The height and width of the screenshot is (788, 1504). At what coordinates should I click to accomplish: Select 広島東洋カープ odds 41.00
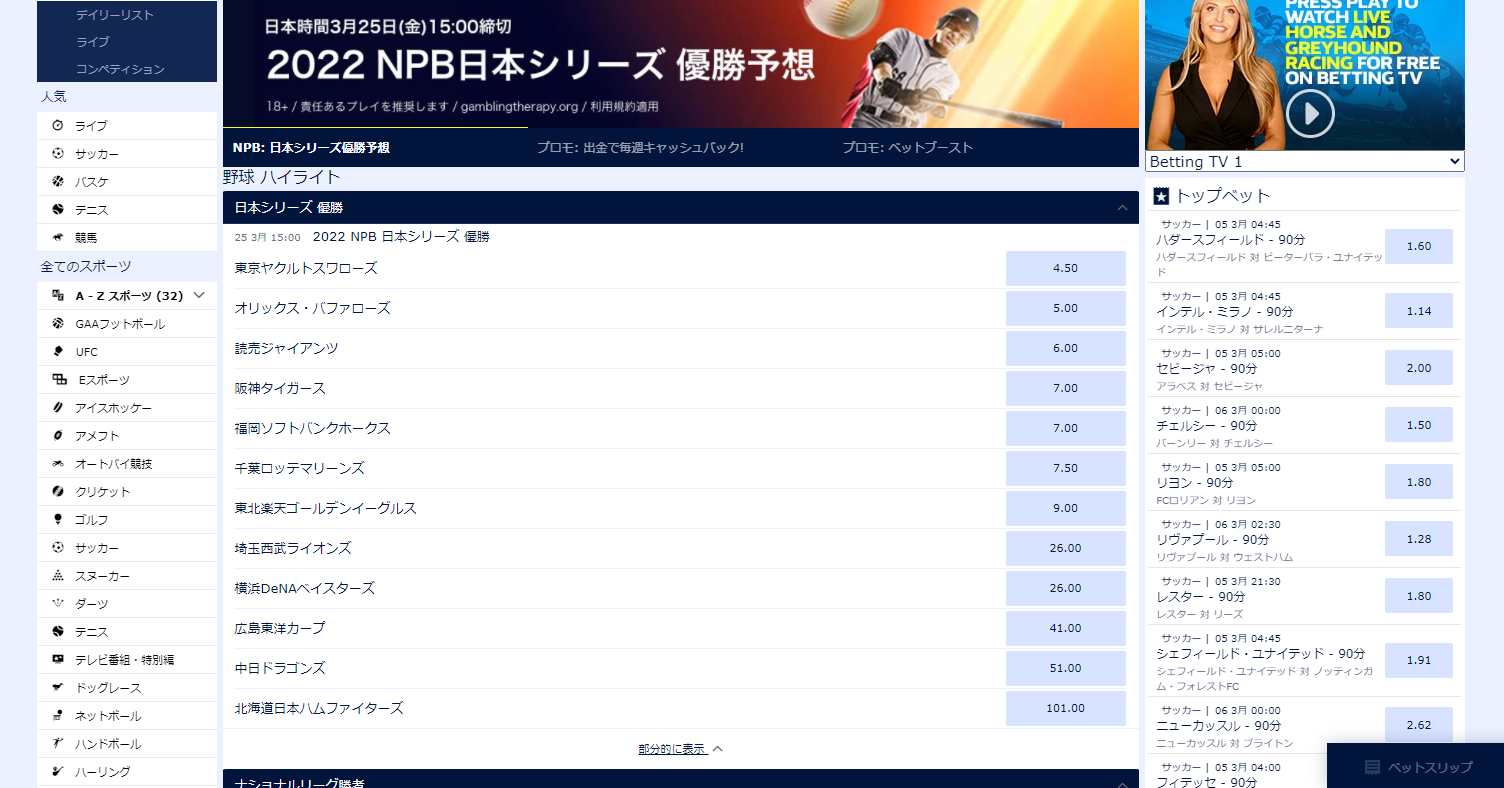tap(1066, 628)
